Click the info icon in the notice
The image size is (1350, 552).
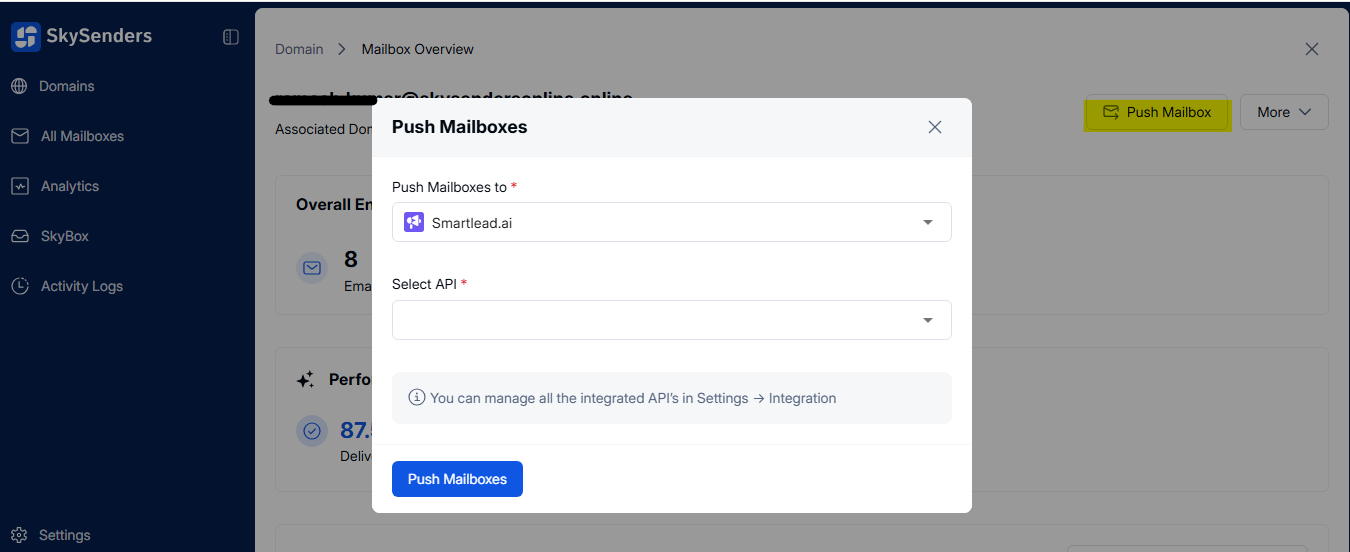coord(417,397)
